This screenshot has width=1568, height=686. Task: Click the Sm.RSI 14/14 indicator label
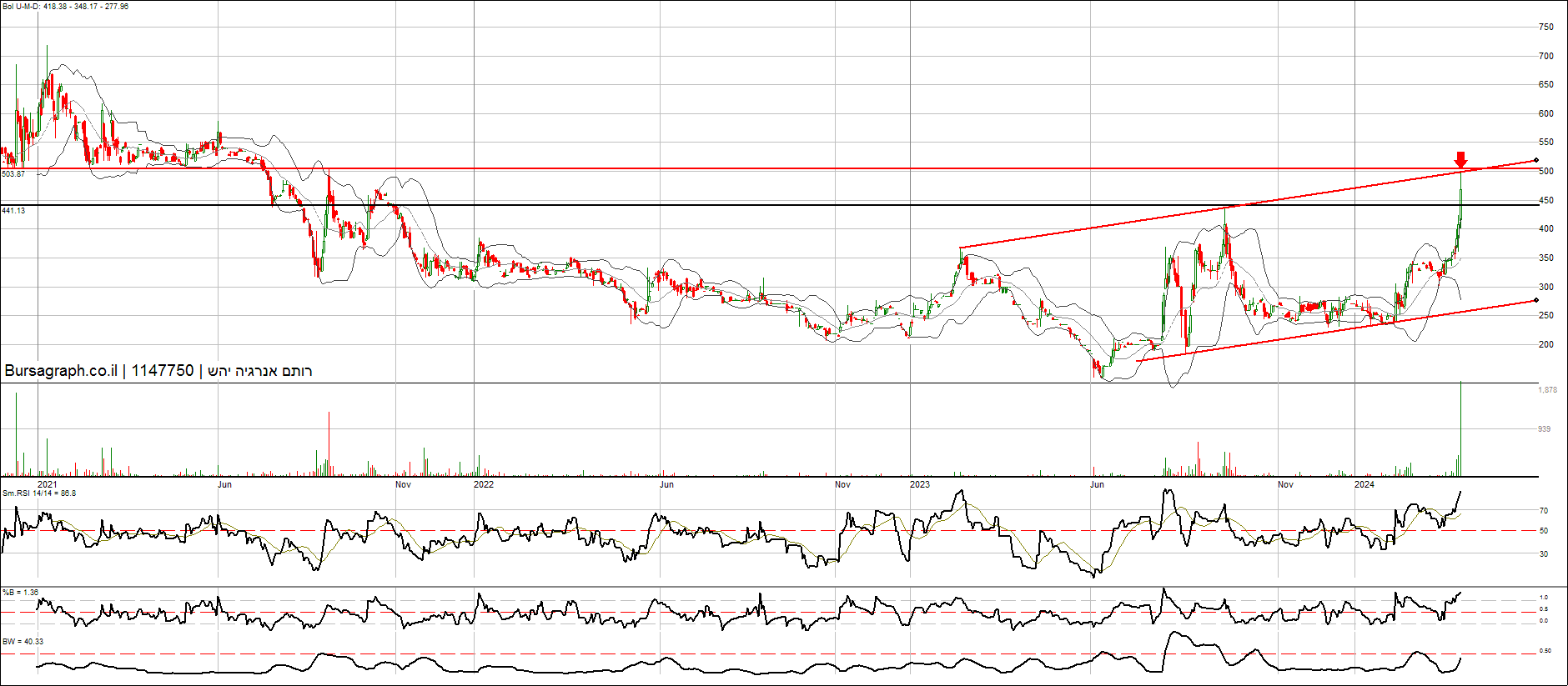[39, 493]
